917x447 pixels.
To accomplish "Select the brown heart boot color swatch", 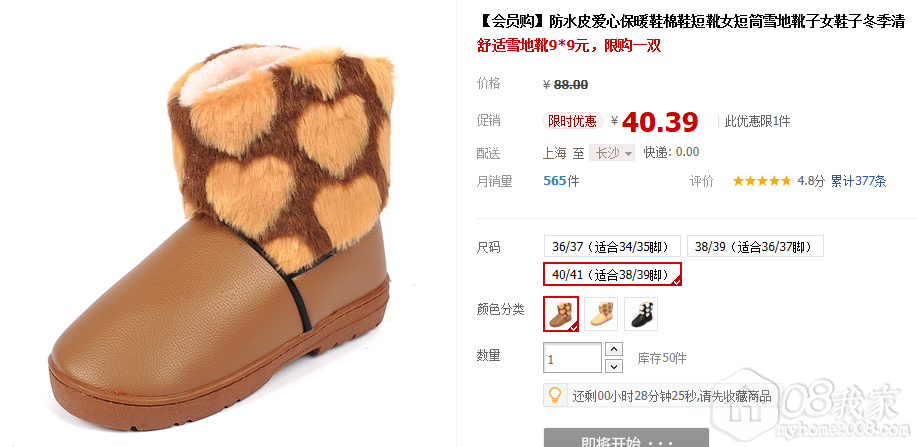I will [x=561, y=314].
